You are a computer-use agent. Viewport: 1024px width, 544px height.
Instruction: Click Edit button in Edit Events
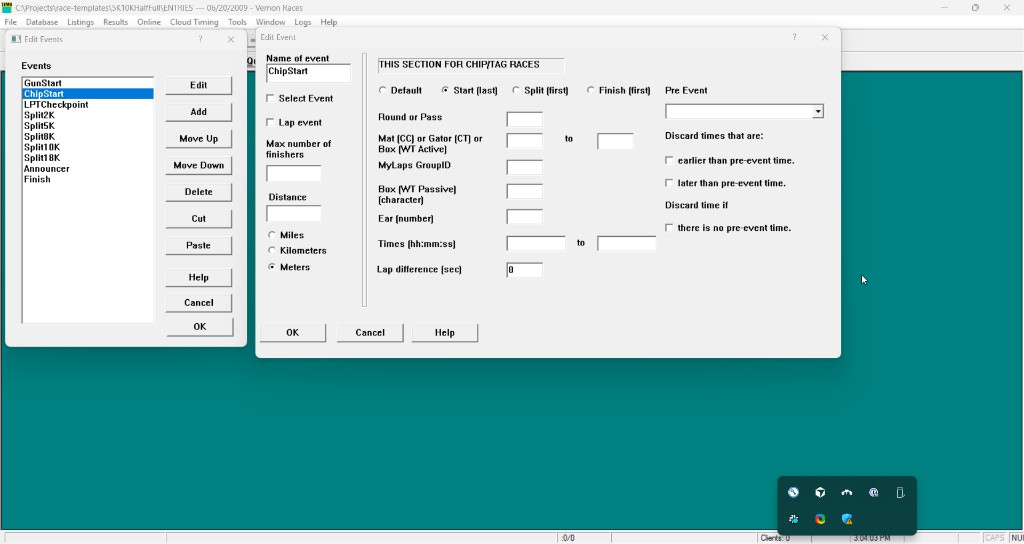199,85
